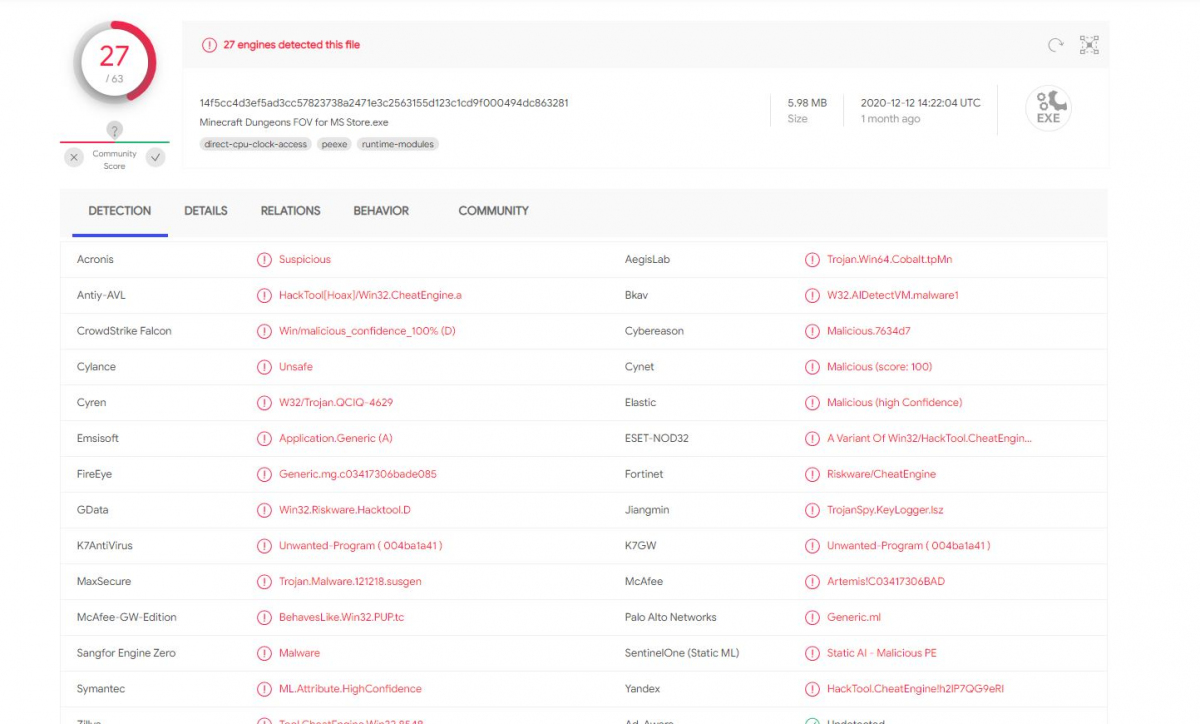The image size is (1200, 724).
Task: Open the BEHAVIOR tab
Action: coord(381,211)
